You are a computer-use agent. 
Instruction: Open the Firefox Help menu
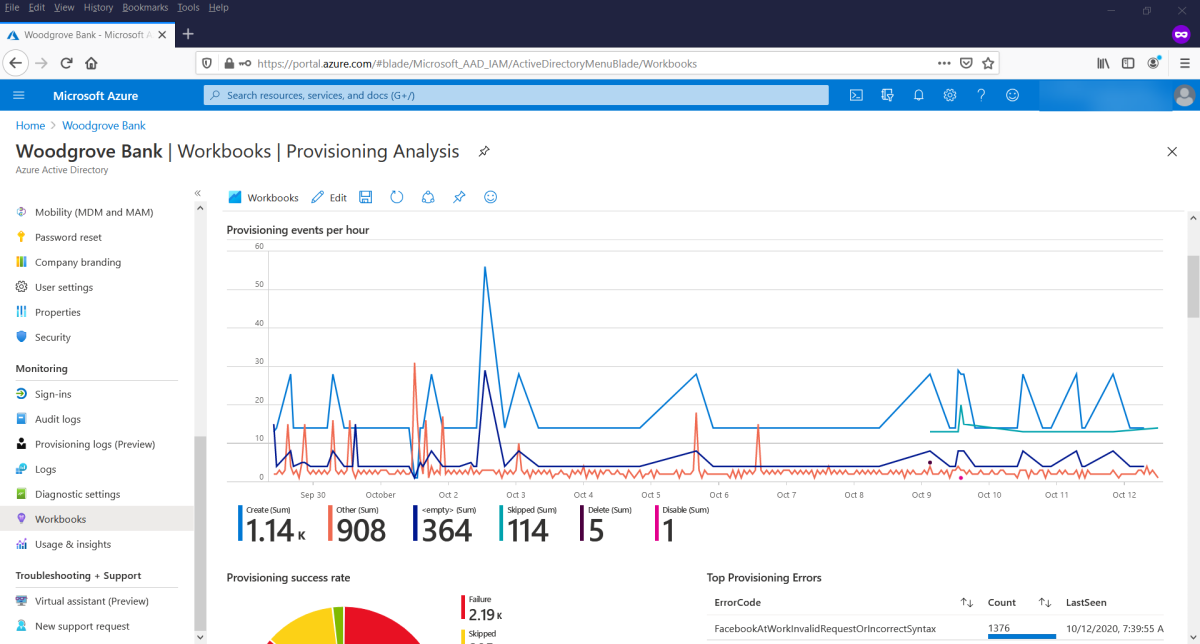[x=218, y=7]
